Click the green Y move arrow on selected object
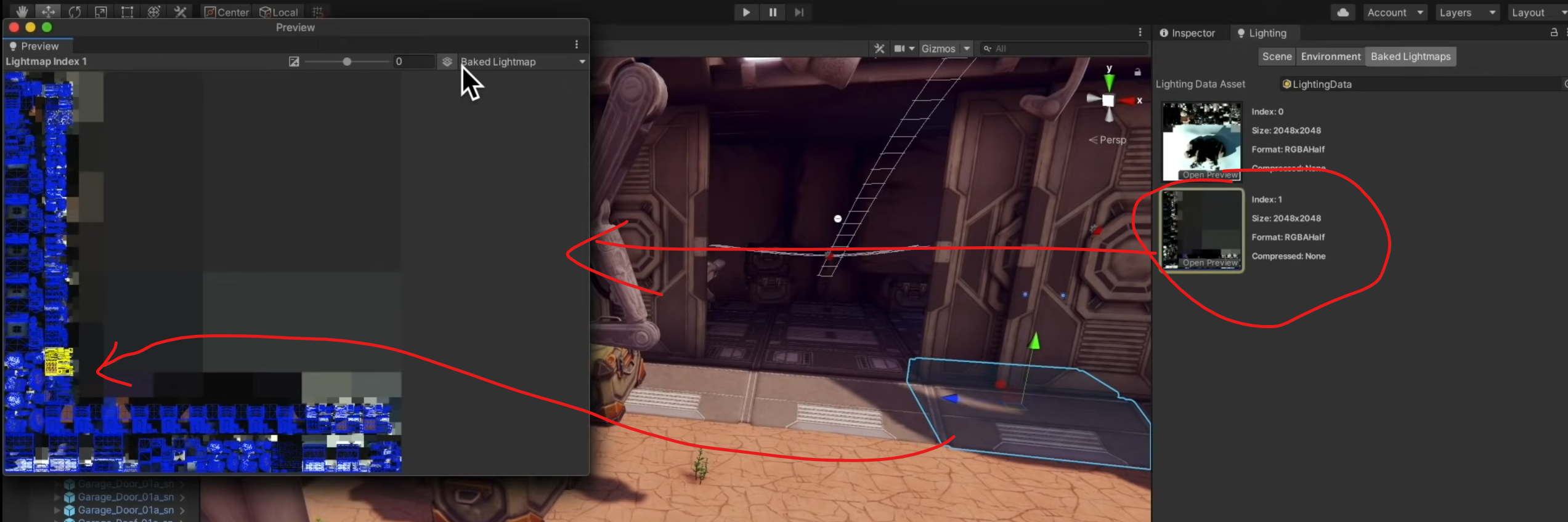Viewport: 1568px width, 522px height. (1034, 341)
